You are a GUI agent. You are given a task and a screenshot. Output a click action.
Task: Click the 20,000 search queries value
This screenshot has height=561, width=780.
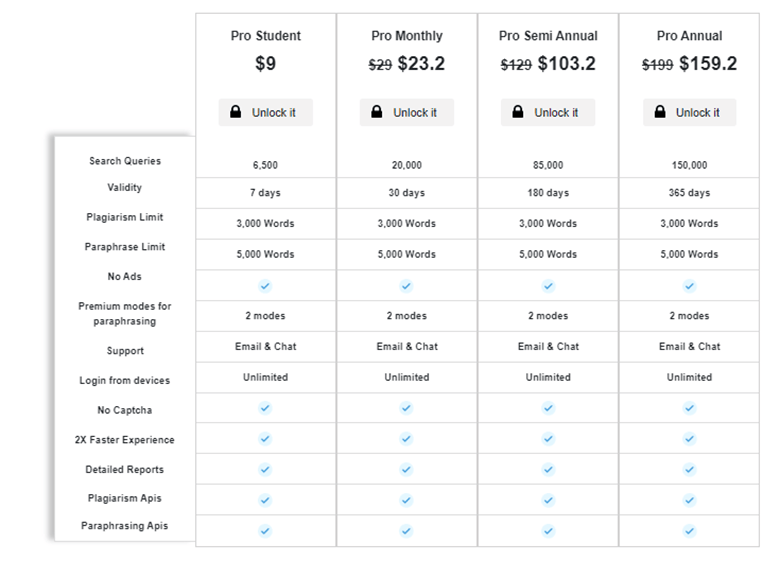[406, 165]
